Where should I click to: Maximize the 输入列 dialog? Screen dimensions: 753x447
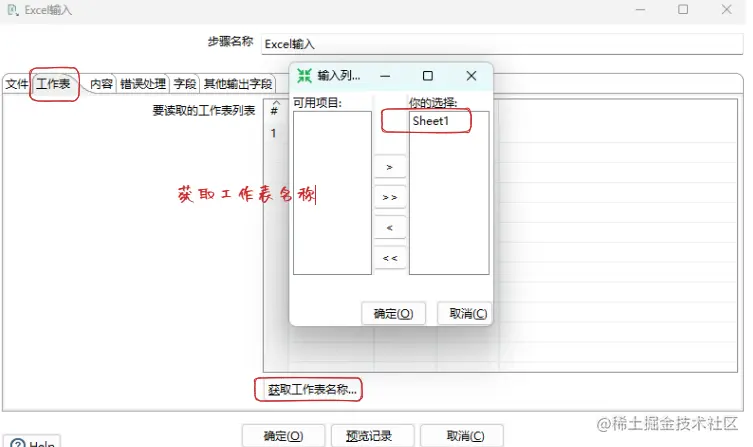pyautogui.click(x=427, y=76)
